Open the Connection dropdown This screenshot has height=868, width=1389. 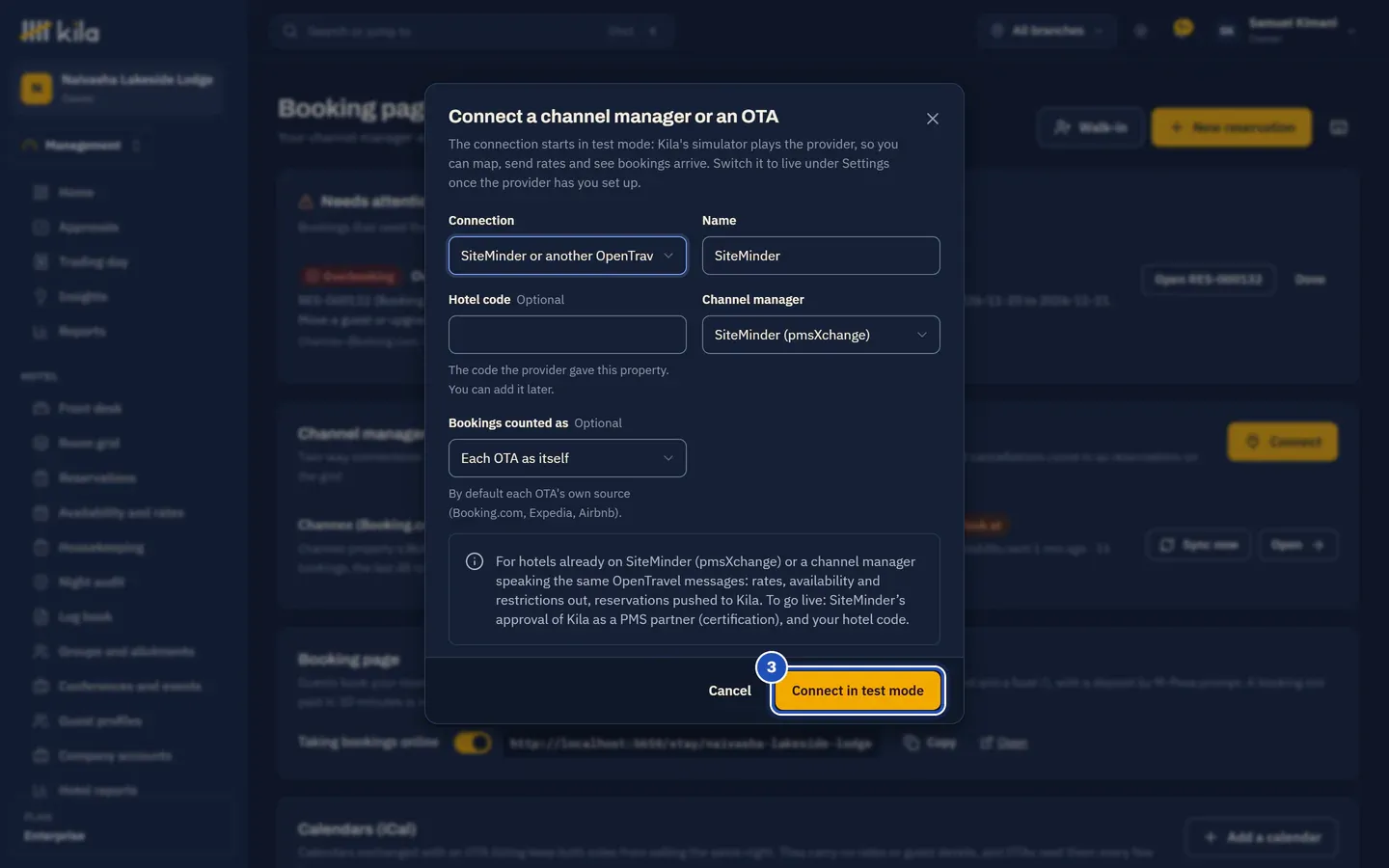pos(567,256)
